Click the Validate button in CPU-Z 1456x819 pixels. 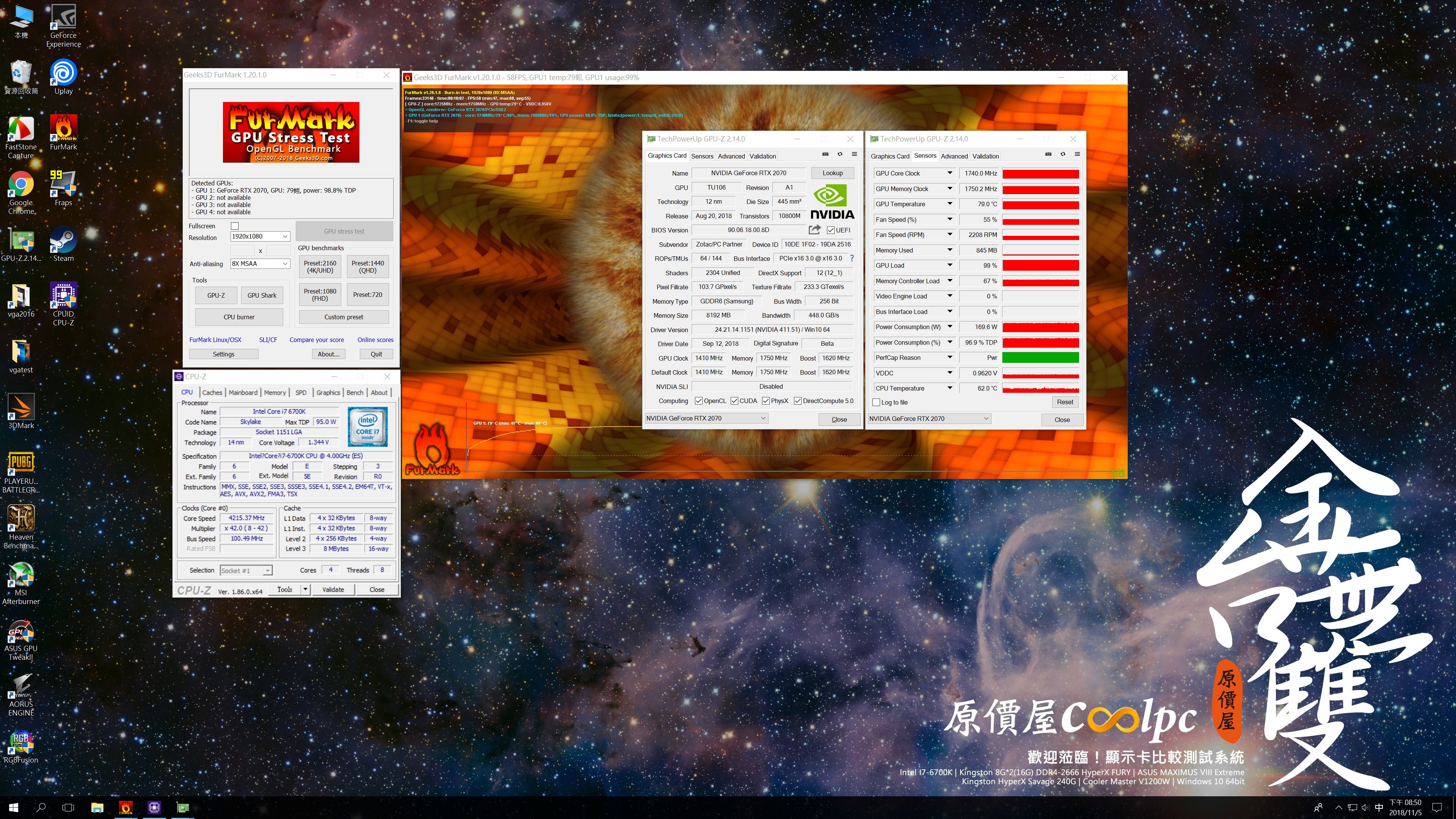pos(333,590)
